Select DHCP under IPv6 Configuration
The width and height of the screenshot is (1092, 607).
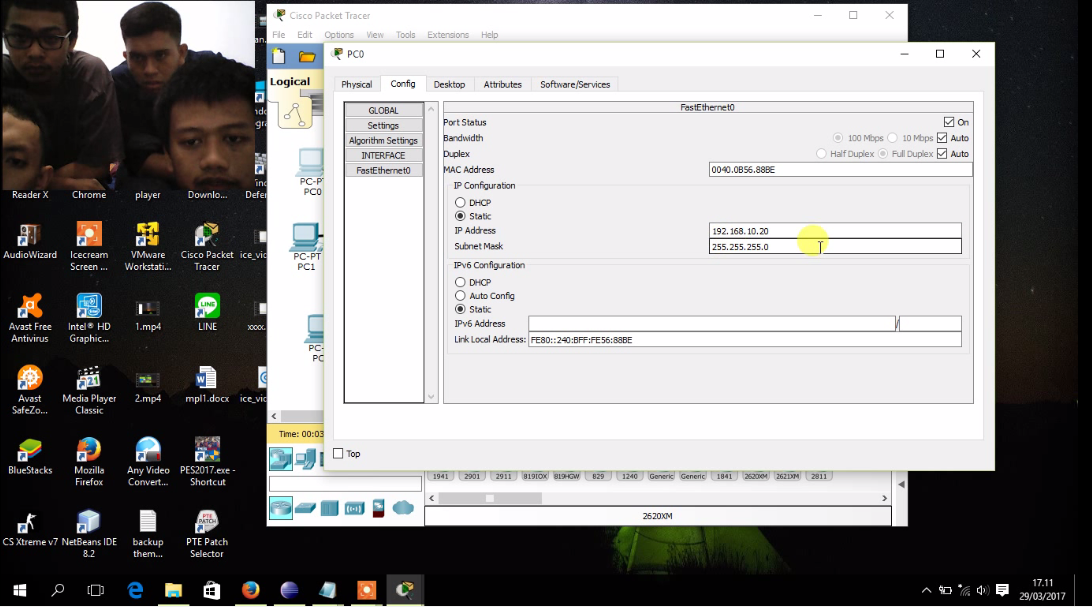pos(460,282)
